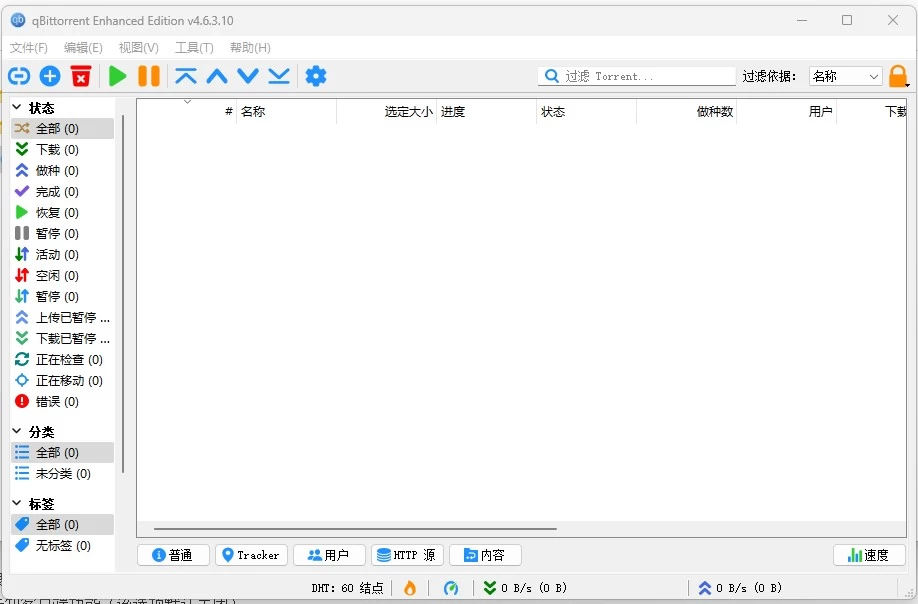Open the add torrent link tool
This screenshot has width=918, height=604.
coord(18,75)
